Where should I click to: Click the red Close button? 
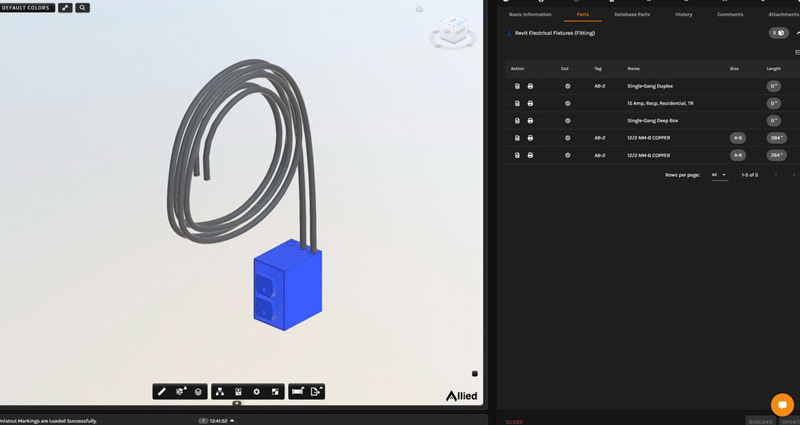(x=514, y=422)
